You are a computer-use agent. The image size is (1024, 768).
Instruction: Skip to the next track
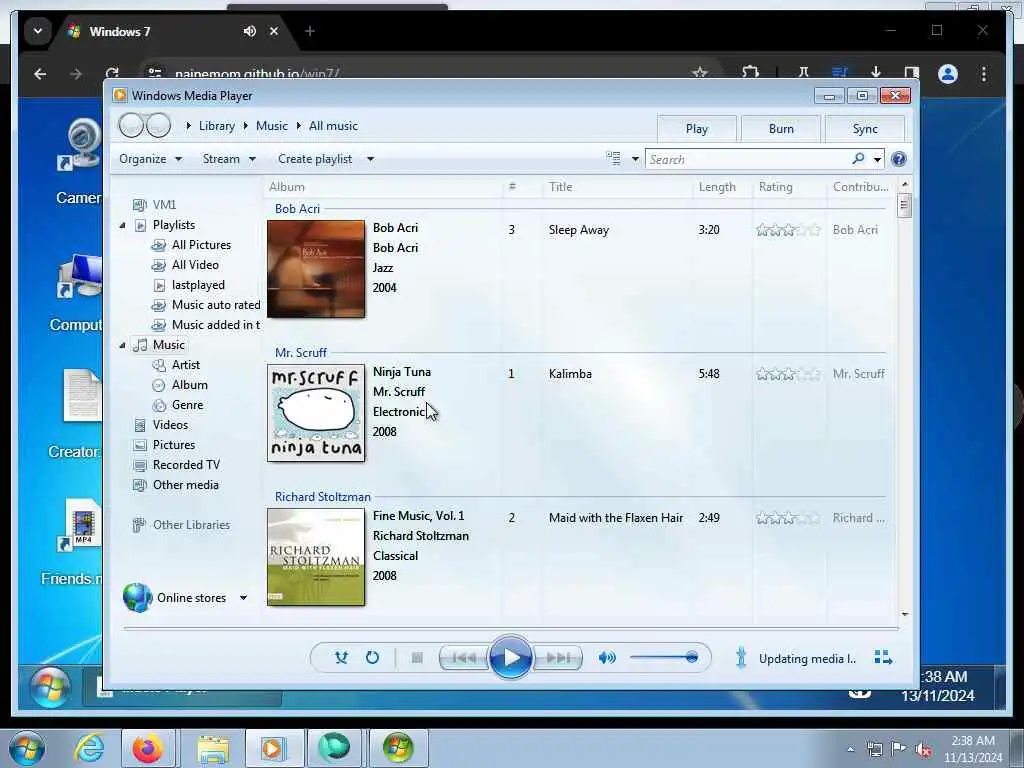coord(558,658)
